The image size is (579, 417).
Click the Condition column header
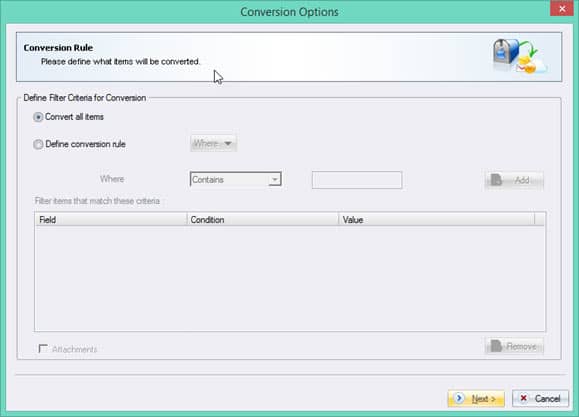(x=263, y=220)
